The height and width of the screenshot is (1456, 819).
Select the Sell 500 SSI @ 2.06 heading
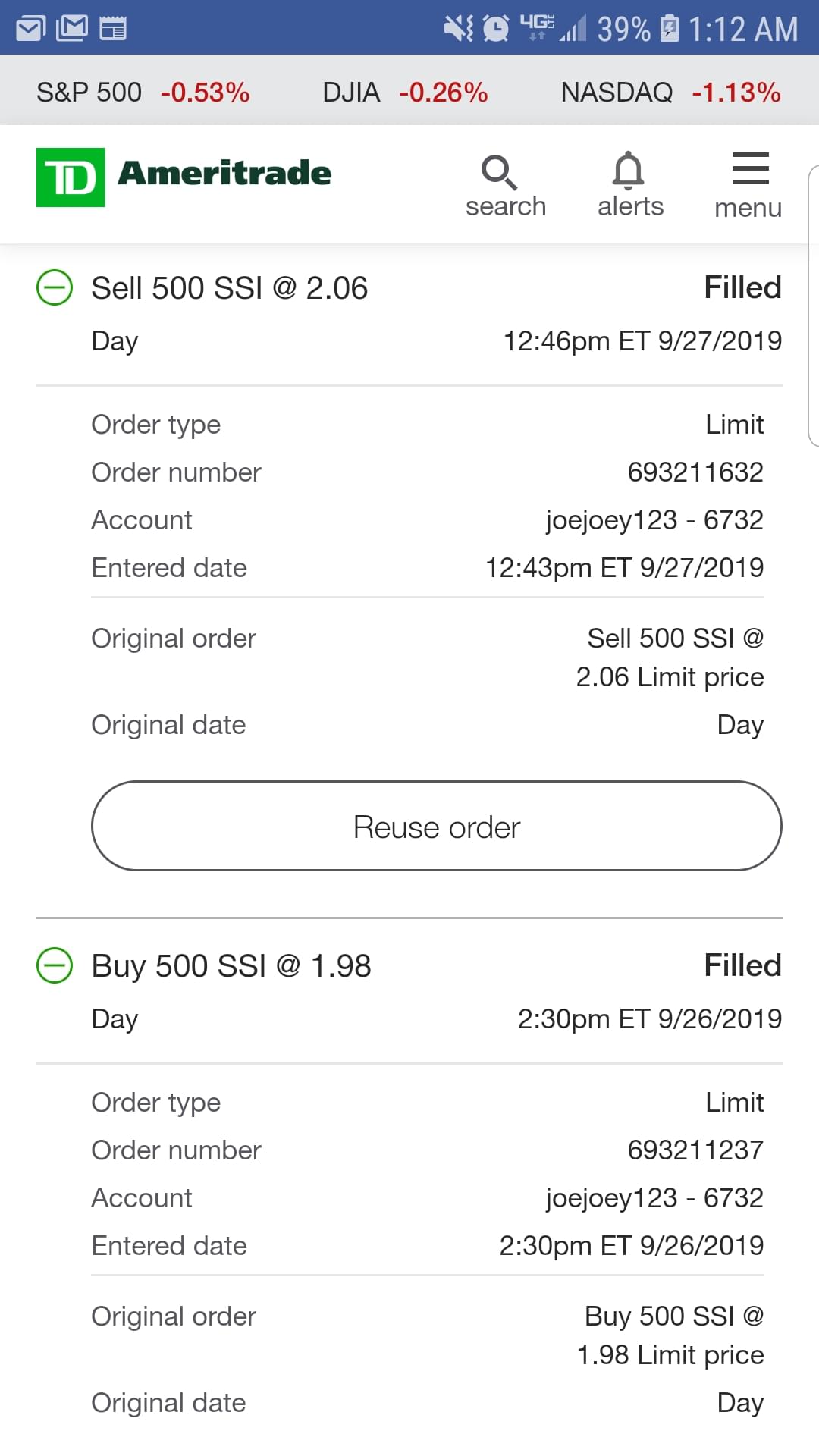point(230,288)
